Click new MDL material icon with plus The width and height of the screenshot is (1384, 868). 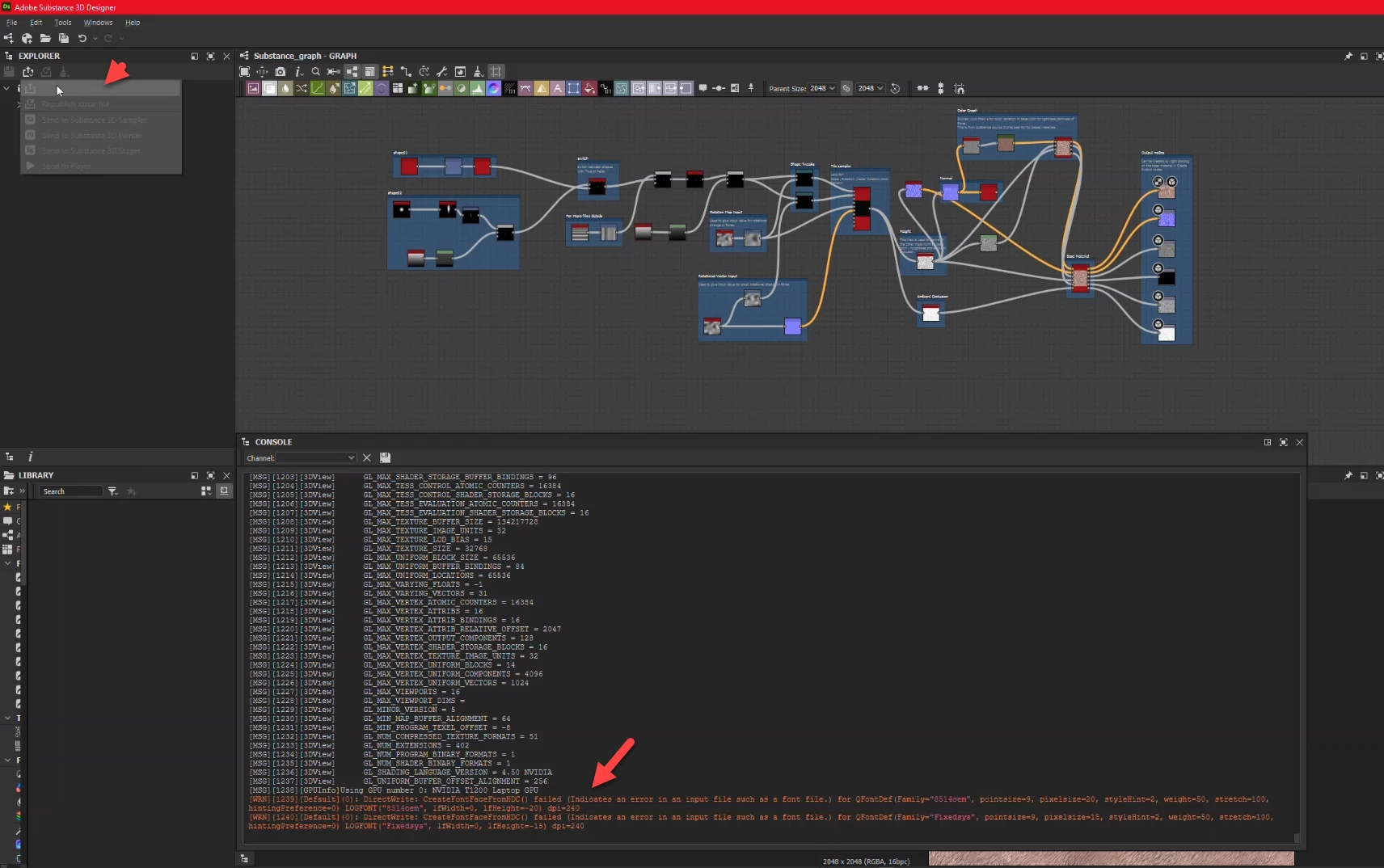tap(27, 38)
